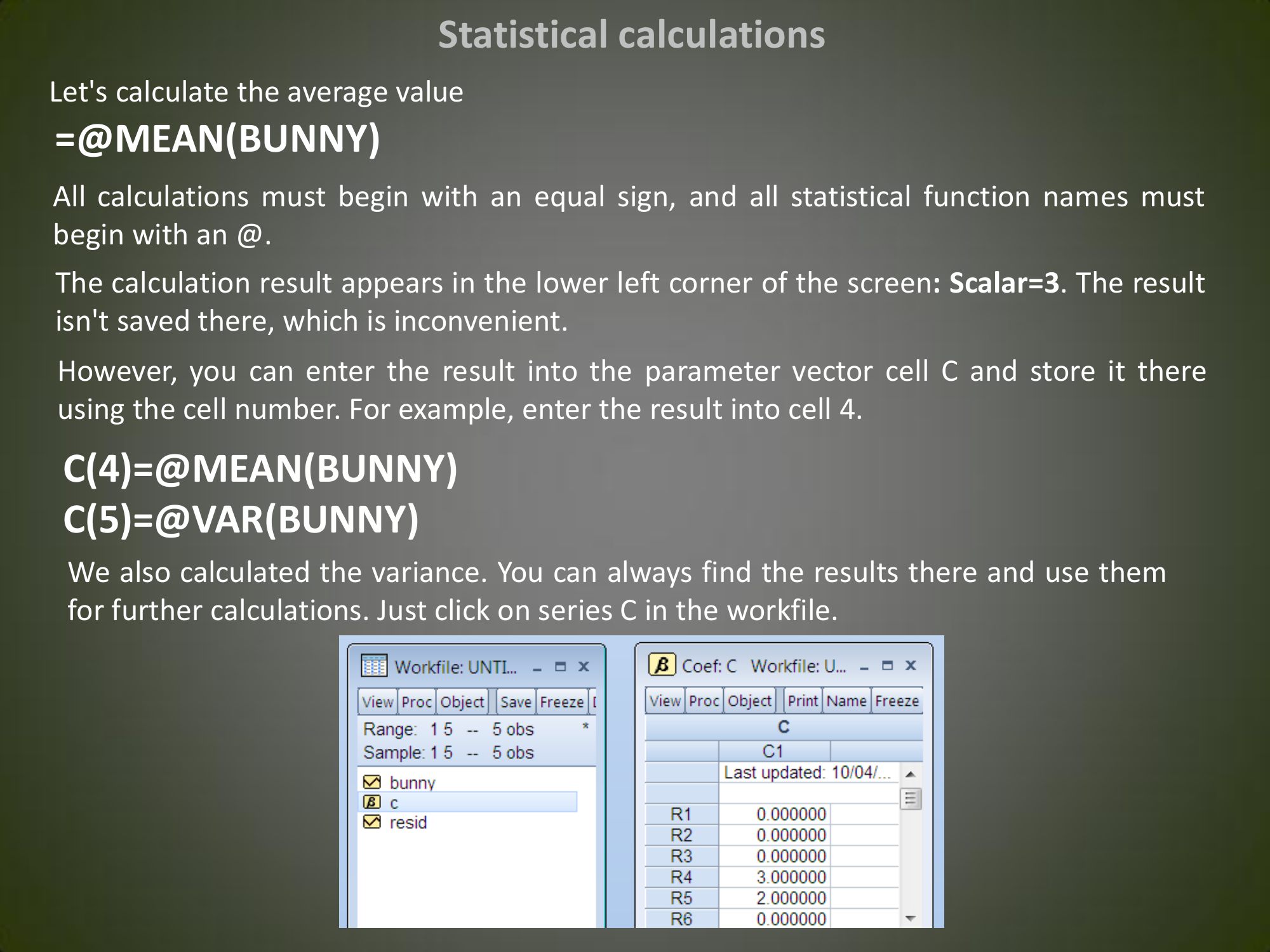Image resolution: width=1270 pixels, height=952 pixels.
Task: Open Object menu in the Workfile window
Action: [462, 702]
